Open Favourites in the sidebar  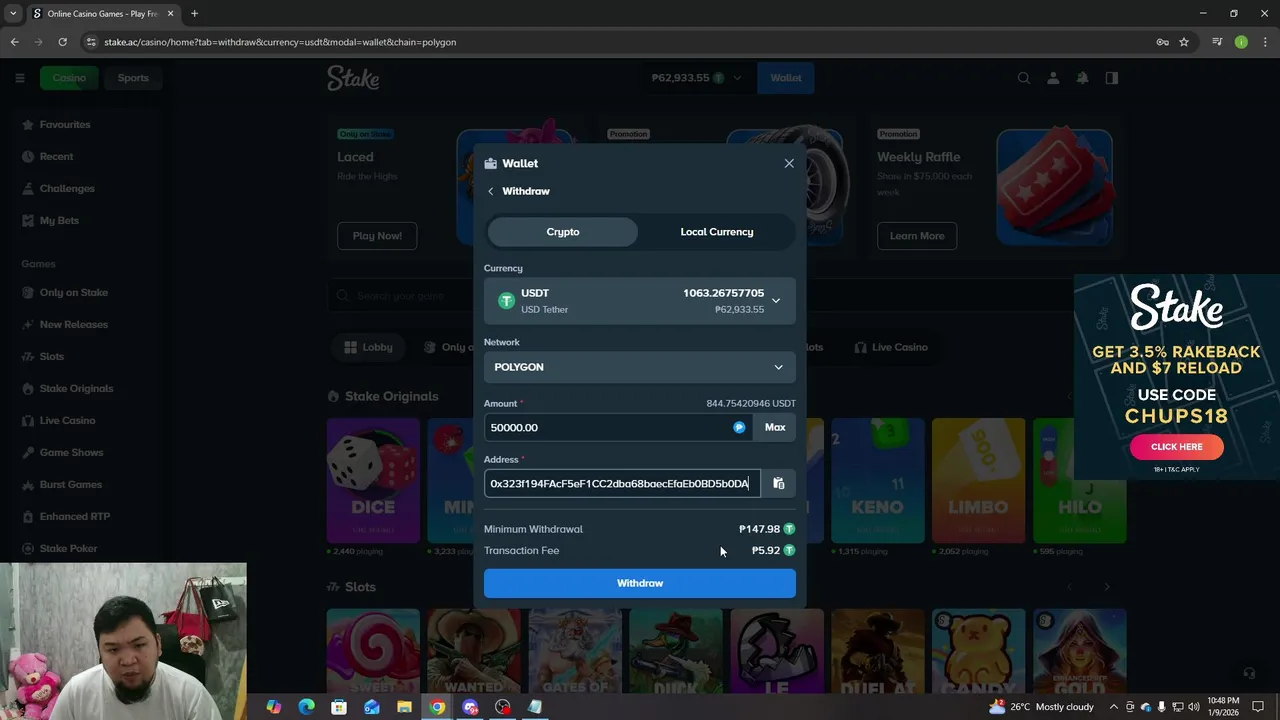point(65,125)
